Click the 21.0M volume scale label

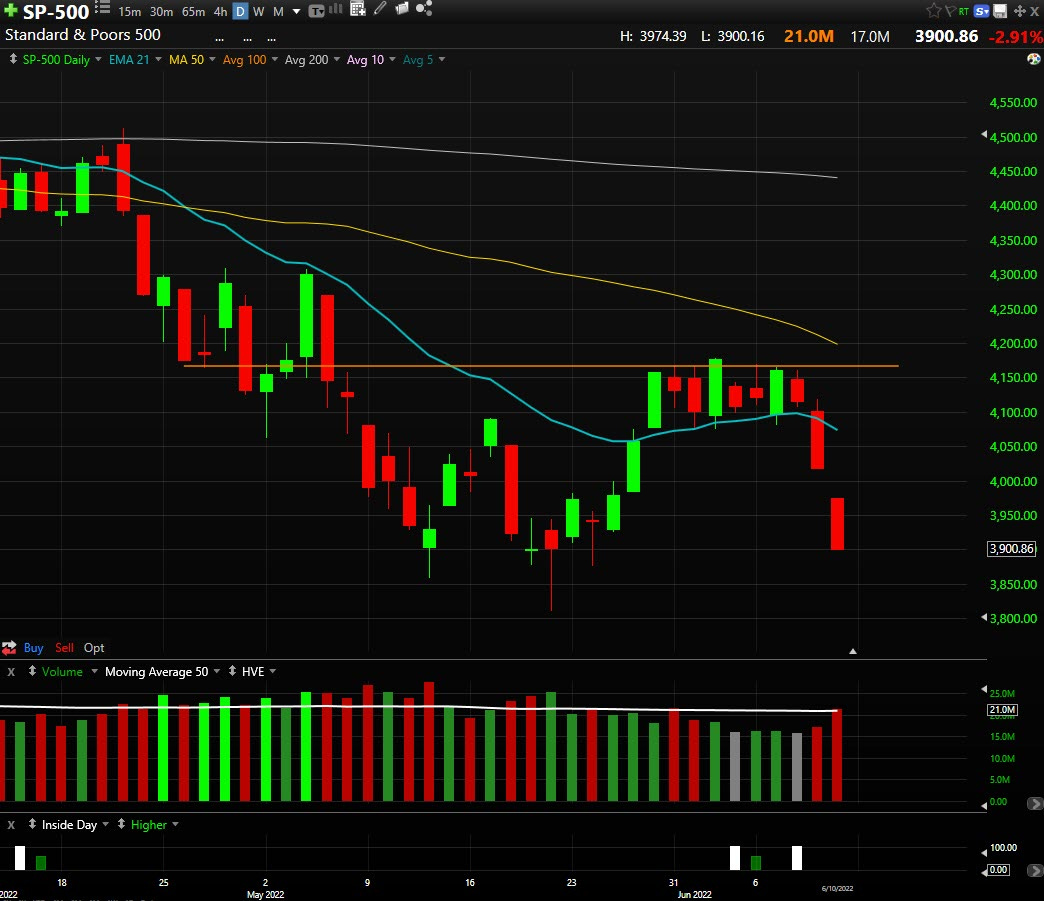1002,710
